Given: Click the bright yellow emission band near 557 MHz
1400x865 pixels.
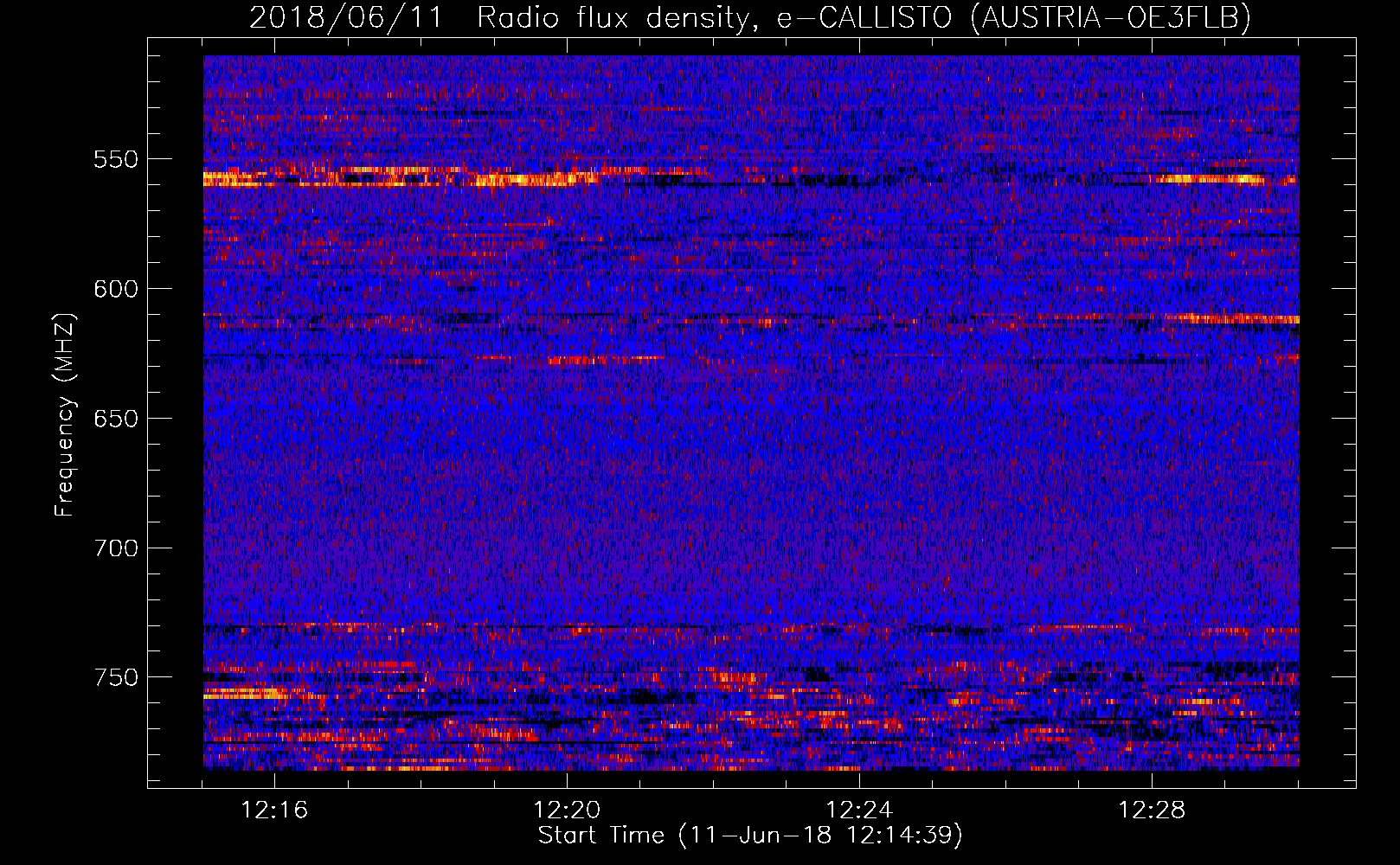Looking at the screenshot, I should coord(402,179).
